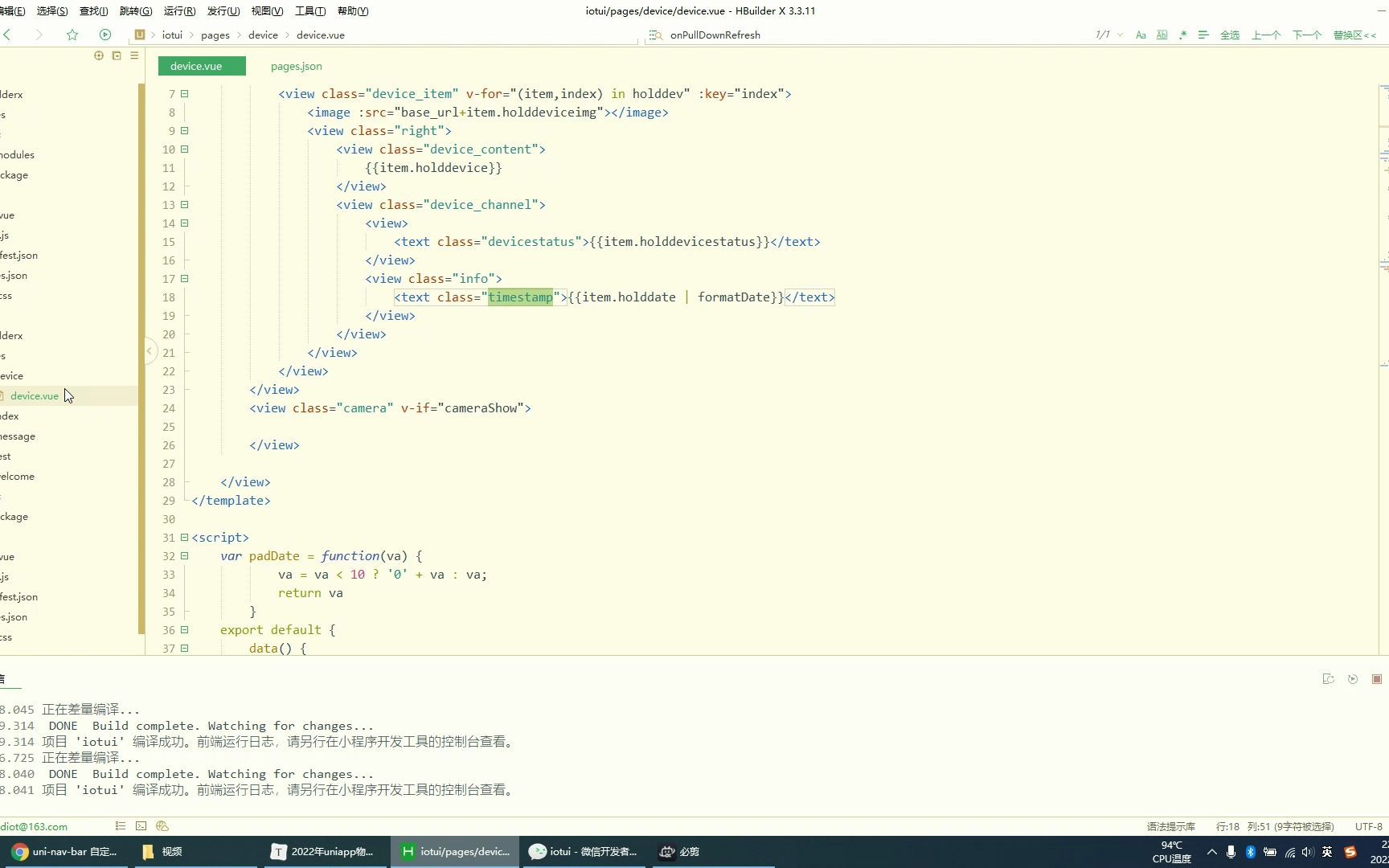Switch to the device.vue editor tab

click(x=202, y=66)
